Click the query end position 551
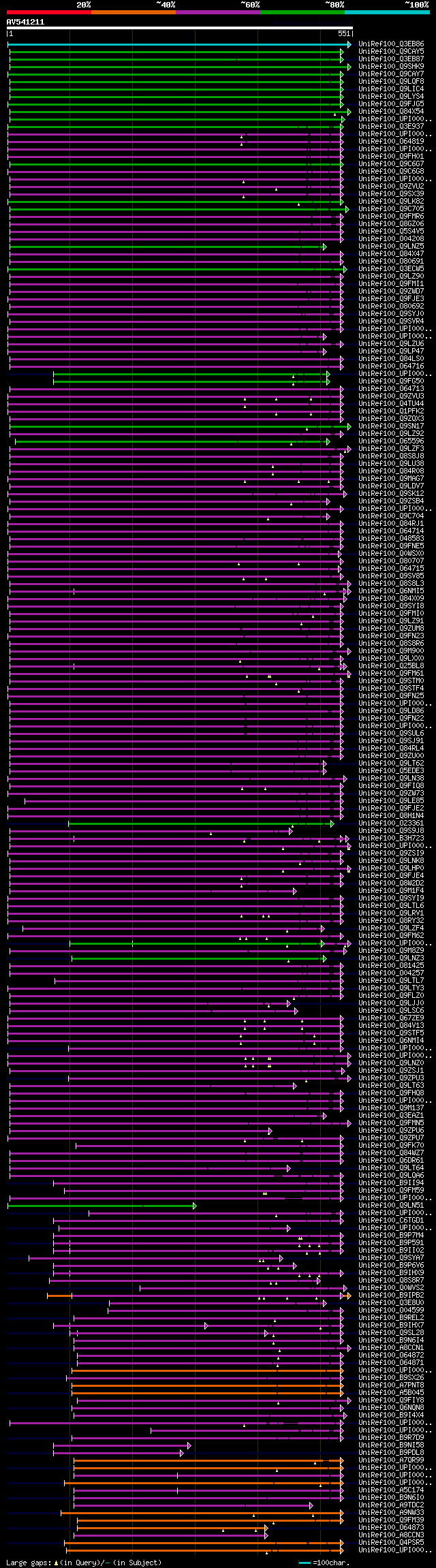This screenshot has width=436, height=1568. click(x=344, y=33)
